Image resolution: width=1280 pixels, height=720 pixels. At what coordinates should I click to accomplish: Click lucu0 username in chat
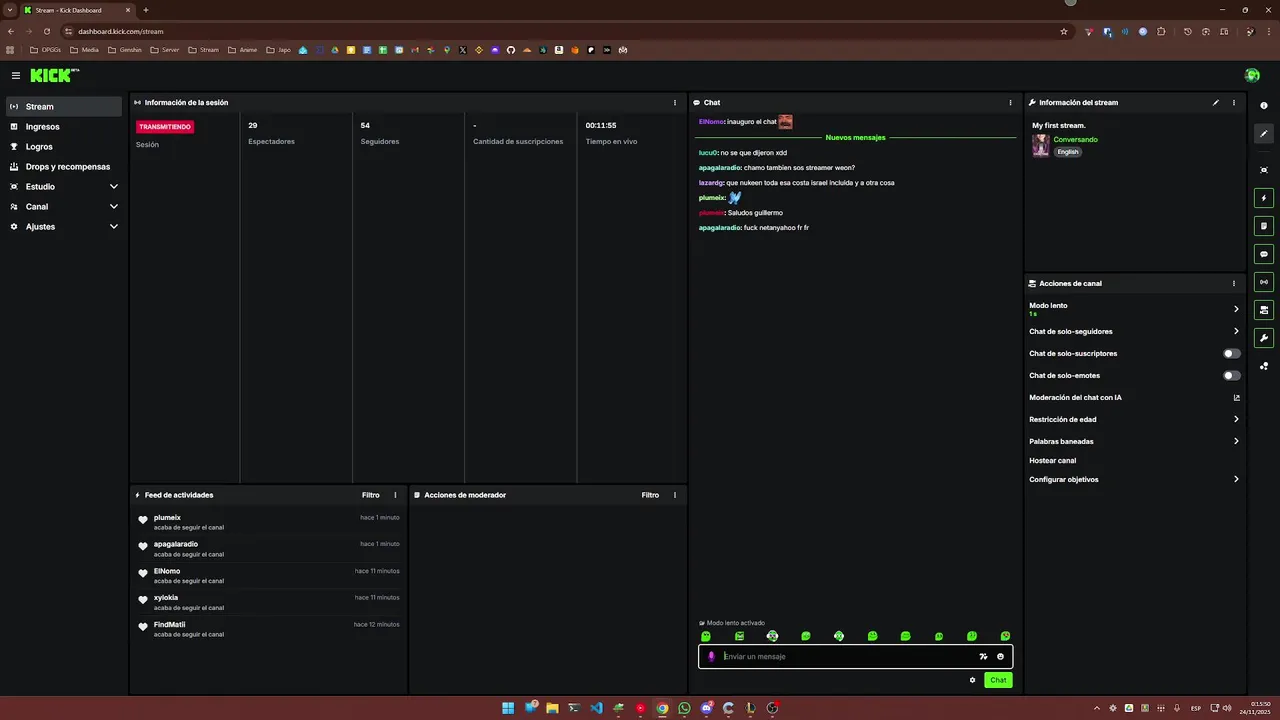[x=708, y=153]
